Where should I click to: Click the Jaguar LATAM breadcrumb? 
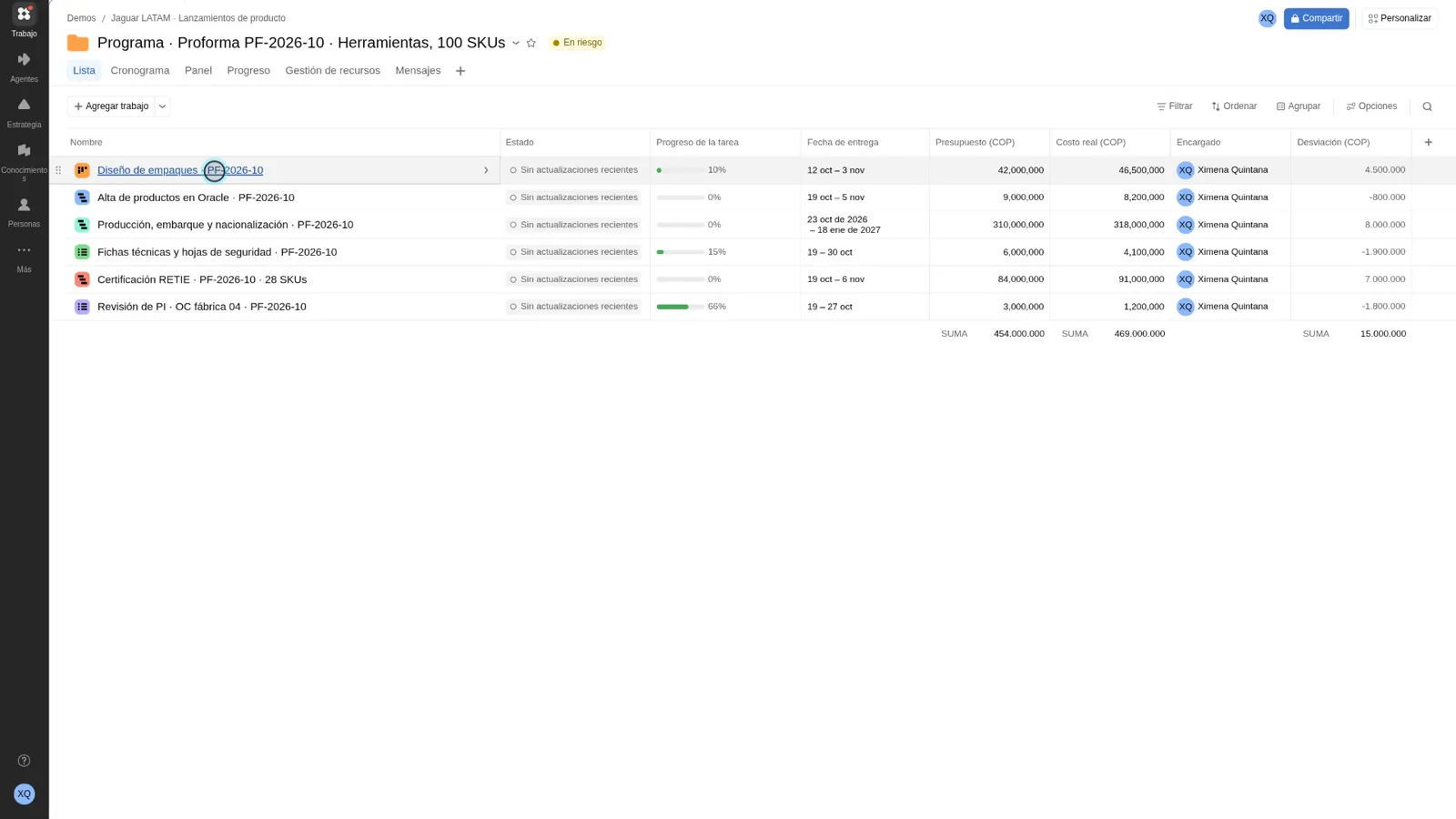coord(197,18)
